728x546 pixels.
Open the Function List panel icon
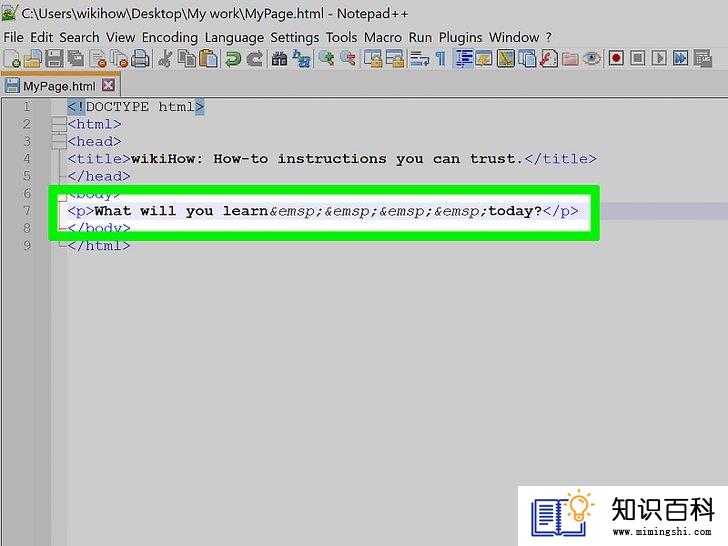(548, 59)
